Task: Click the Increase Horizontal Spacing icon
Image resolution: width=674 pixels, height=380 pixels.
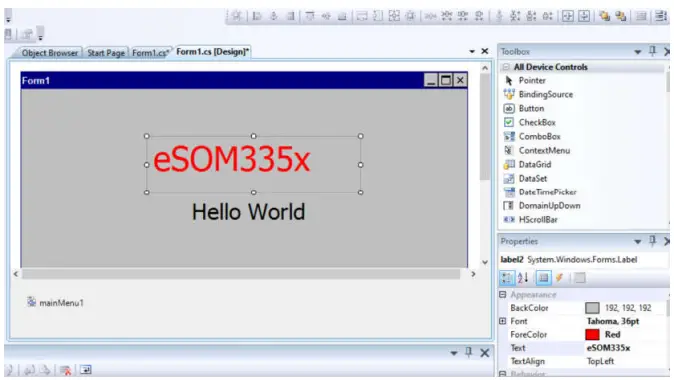Action: point(447,16)
